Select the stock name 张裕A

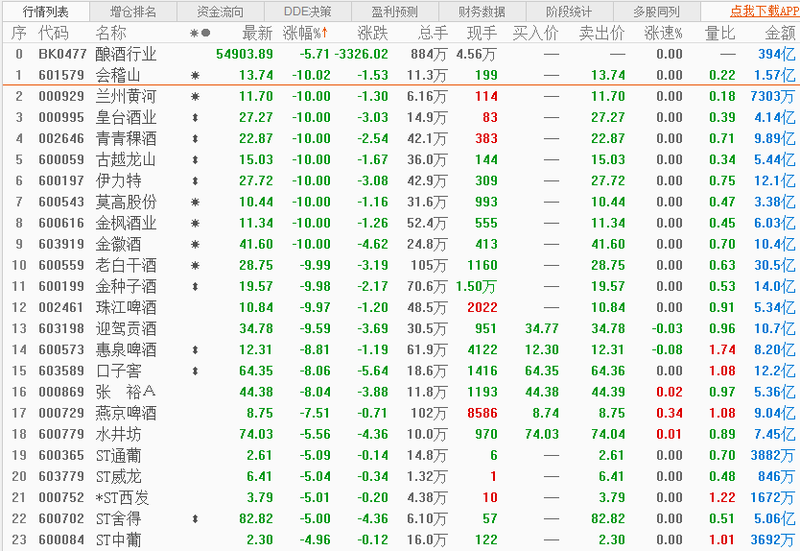[x=126, y=392]
